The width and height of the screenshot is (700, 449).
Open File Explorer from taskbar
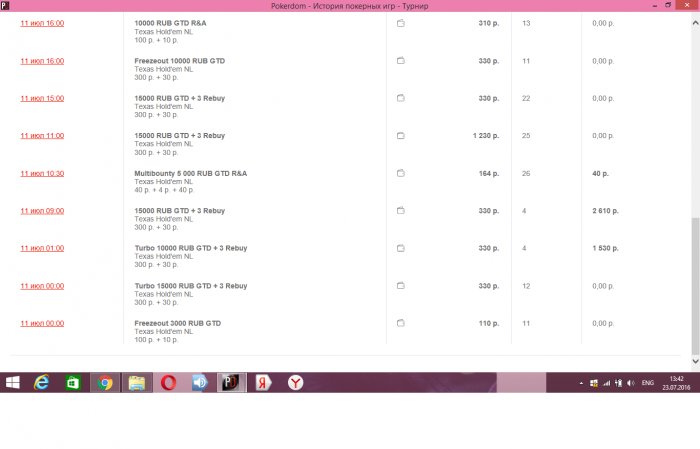tap(137, 382)
